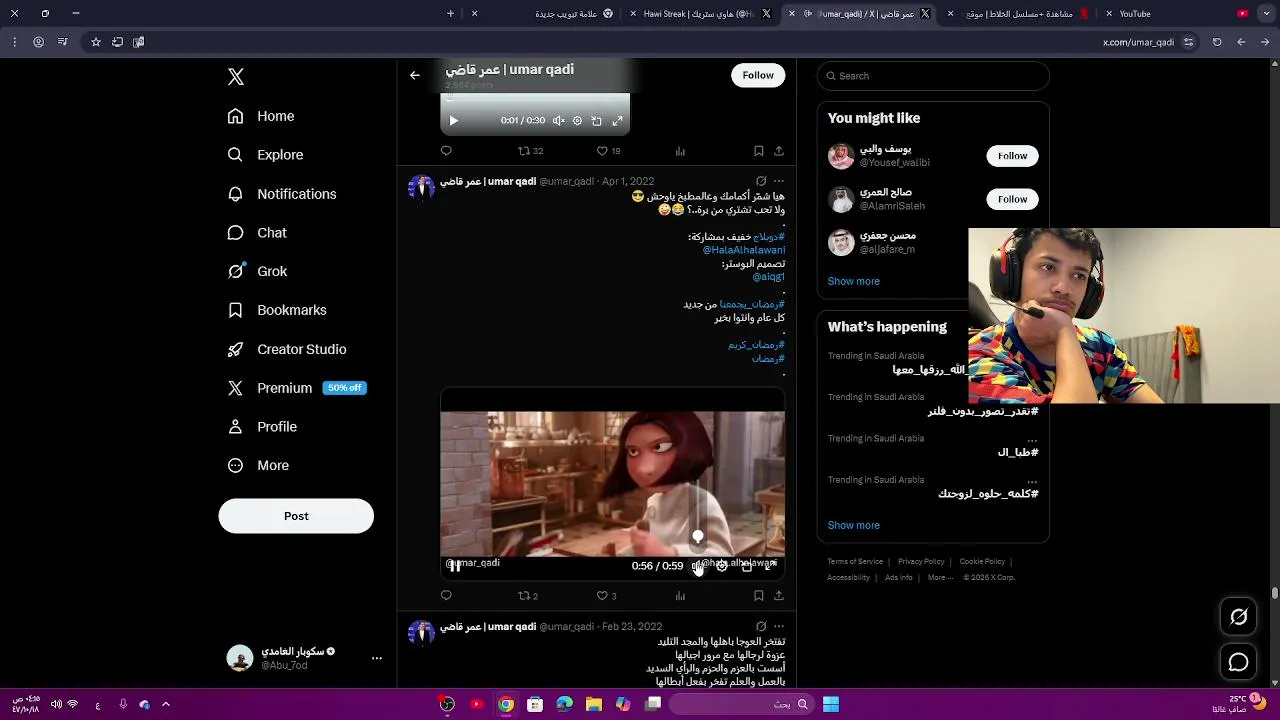
Task: Click the X logo in the sidebar
Action: [236, 77]
